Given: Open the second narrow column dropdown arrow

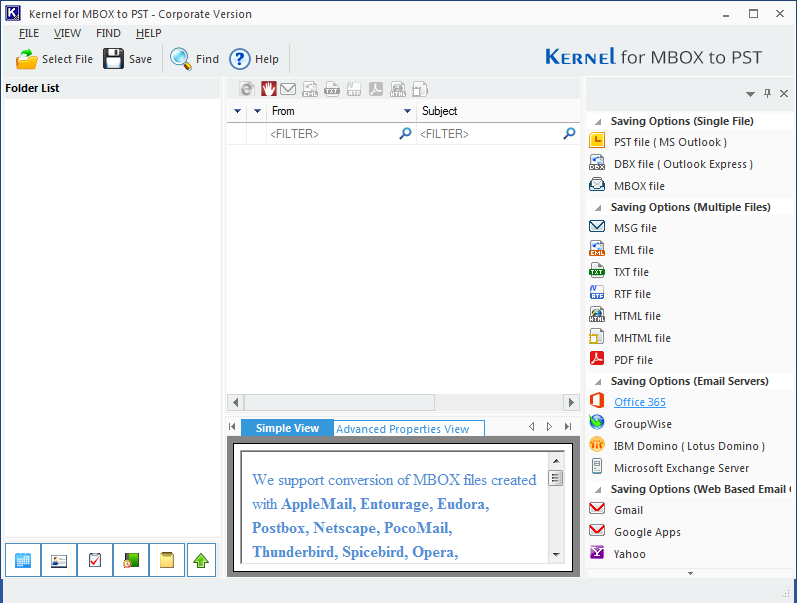Looking at the screenshot, I should (257, 111).
